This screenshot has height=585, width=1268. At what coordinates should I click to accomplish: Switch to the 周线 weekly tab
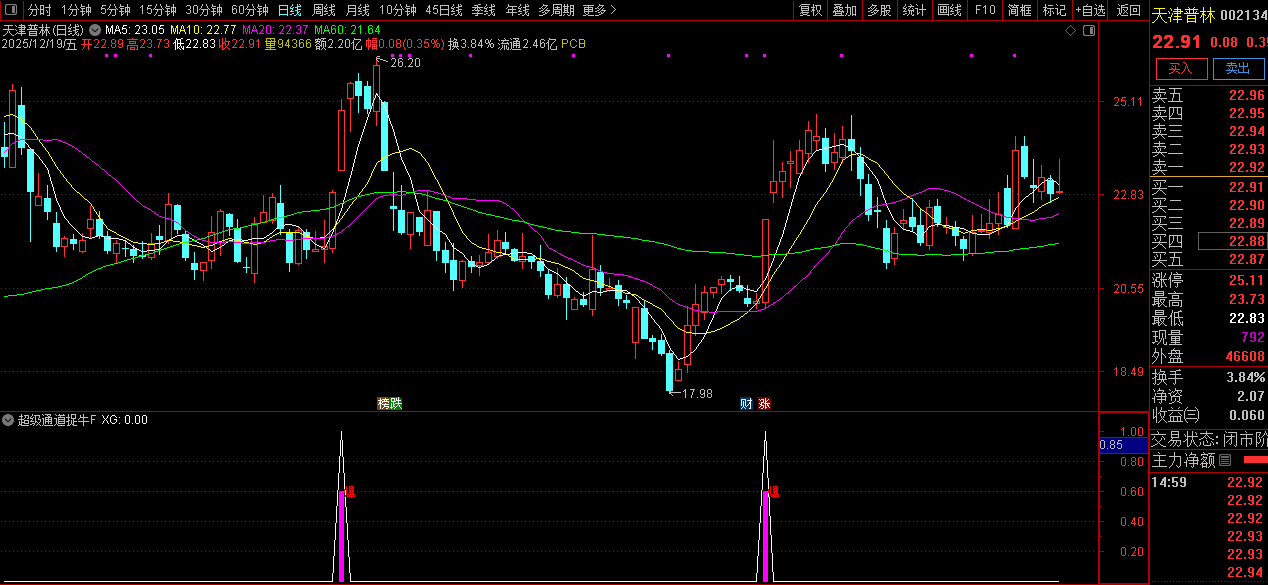(324, 10)
